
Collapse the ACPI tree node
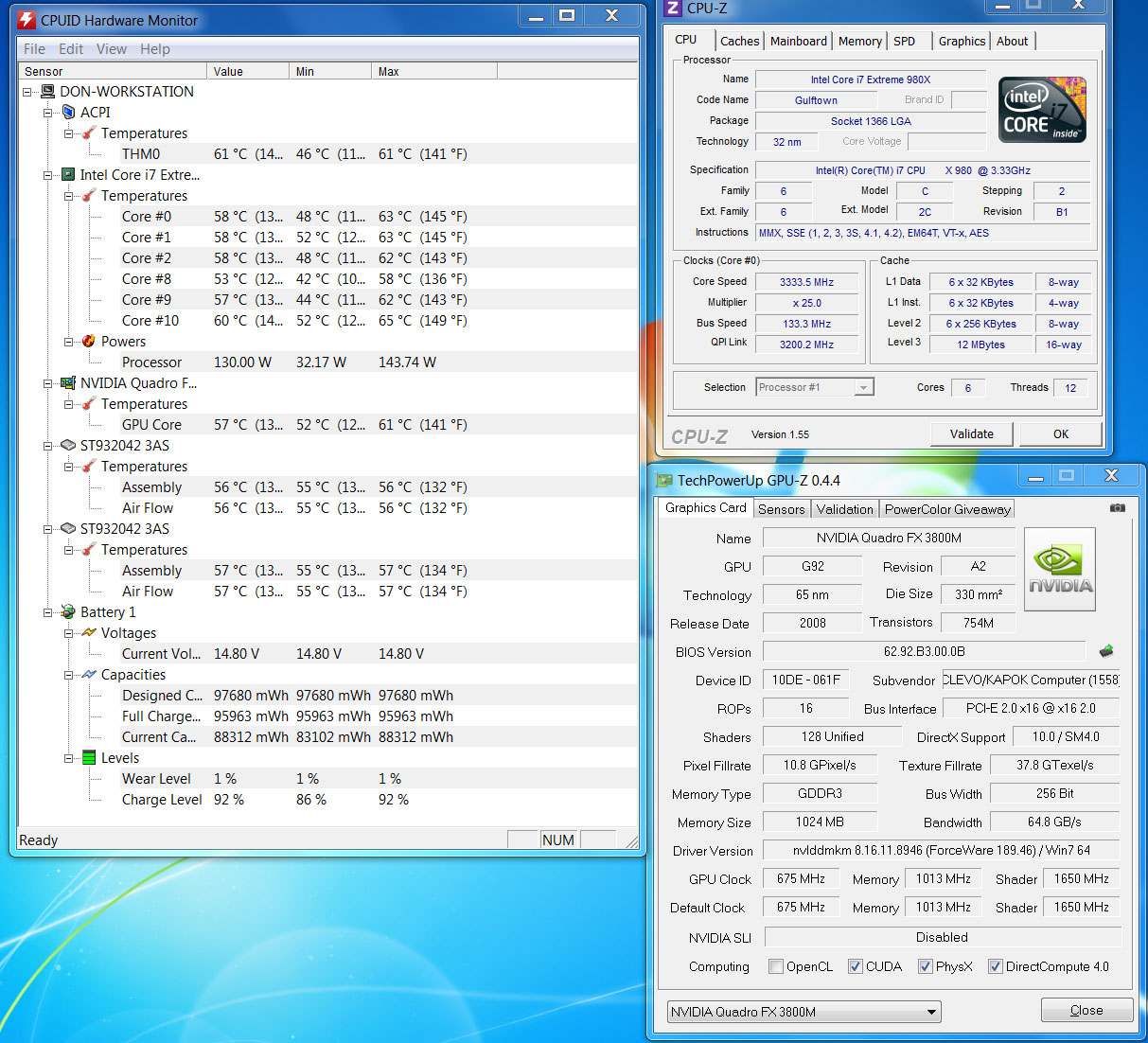[48, 113]
